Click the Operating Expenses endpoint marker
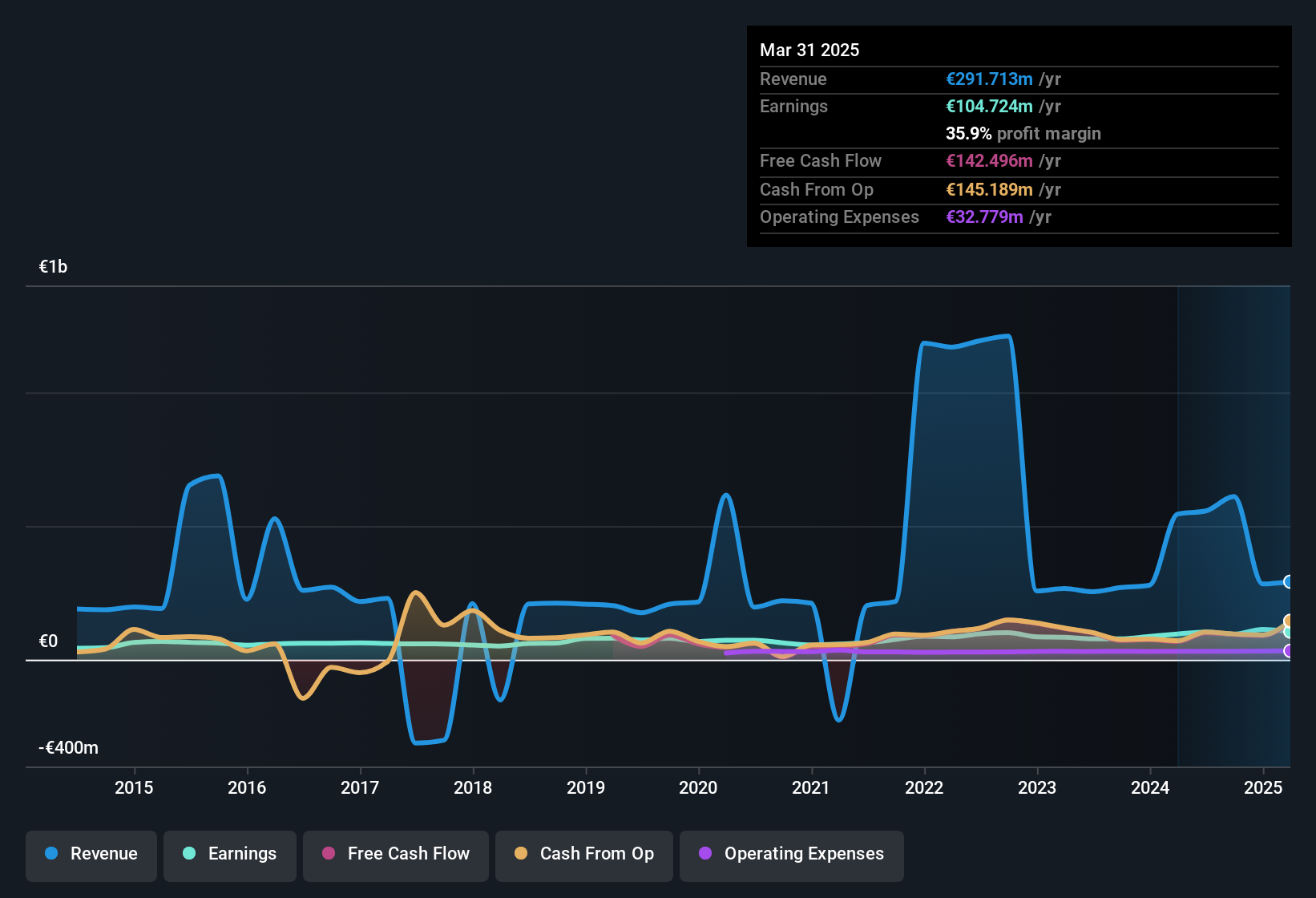 1289,651
